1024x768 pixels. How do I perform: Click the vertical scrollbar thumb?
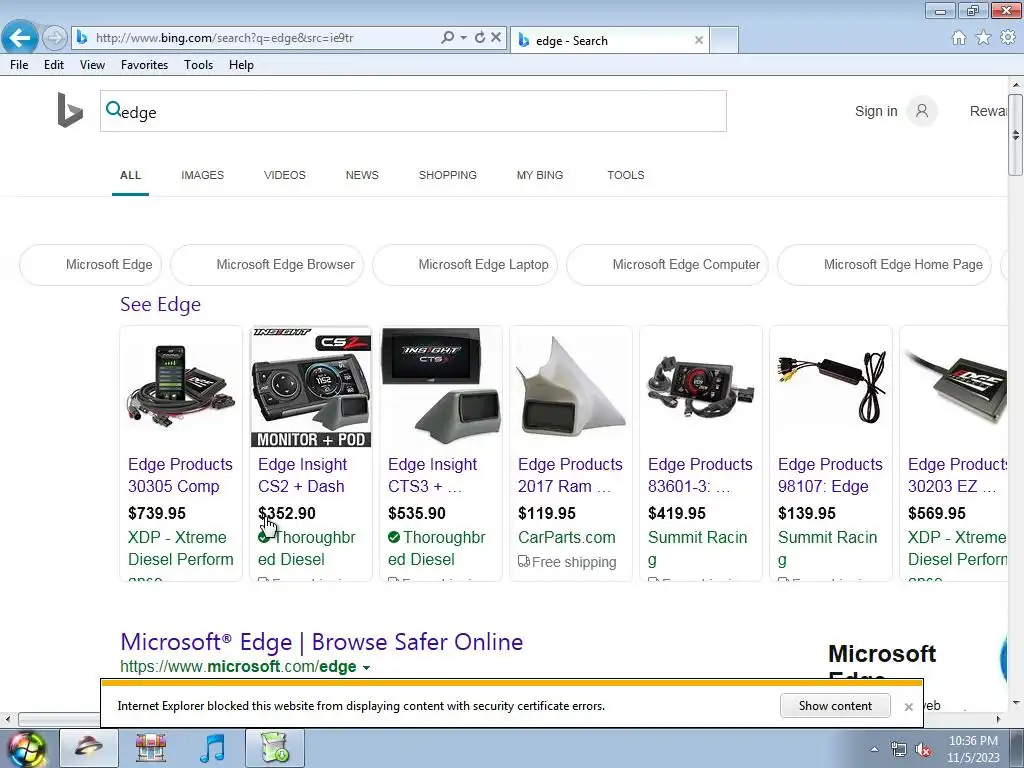coord(1015,135)
